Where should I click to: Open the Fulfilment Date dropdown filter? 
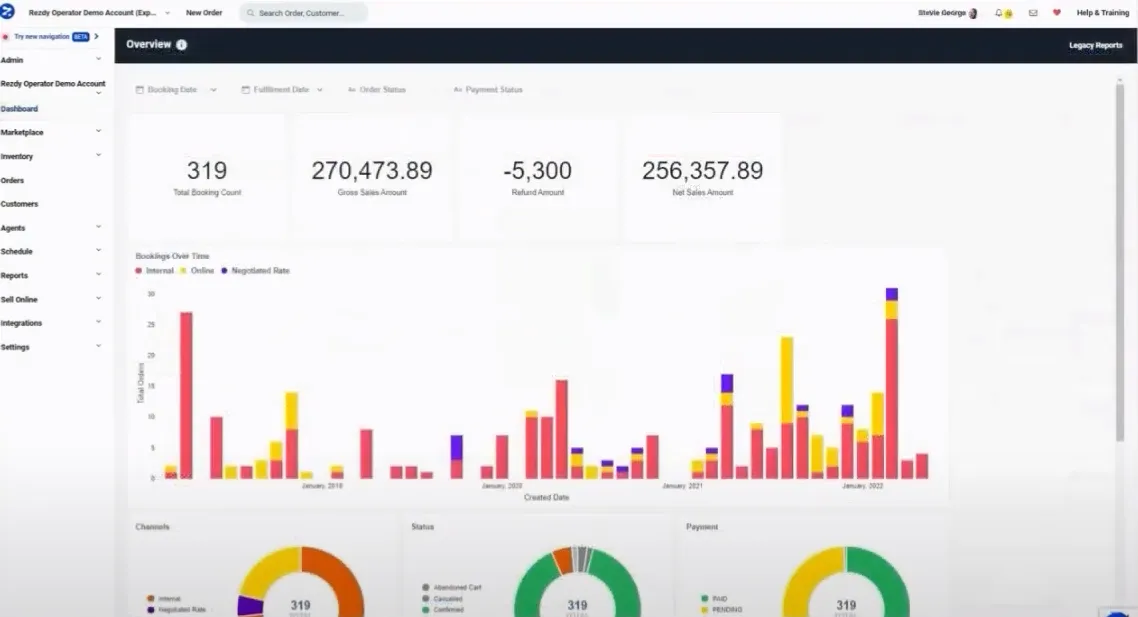[x=282, y=90]
